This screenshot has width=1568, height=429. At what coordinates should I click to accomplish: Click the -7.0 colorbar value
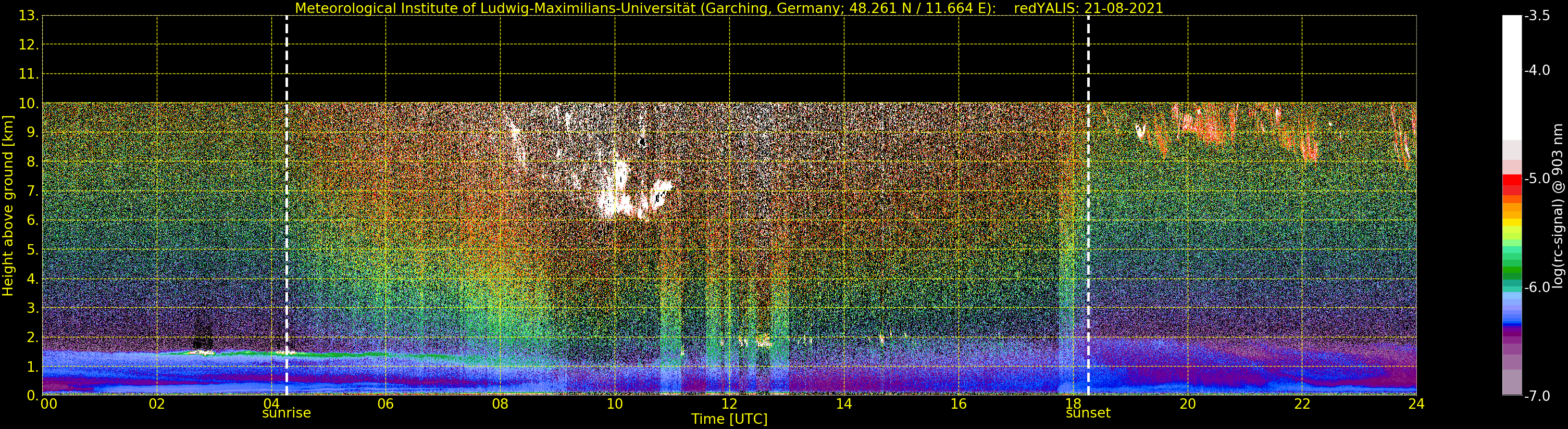click(x=1537, y=396)
